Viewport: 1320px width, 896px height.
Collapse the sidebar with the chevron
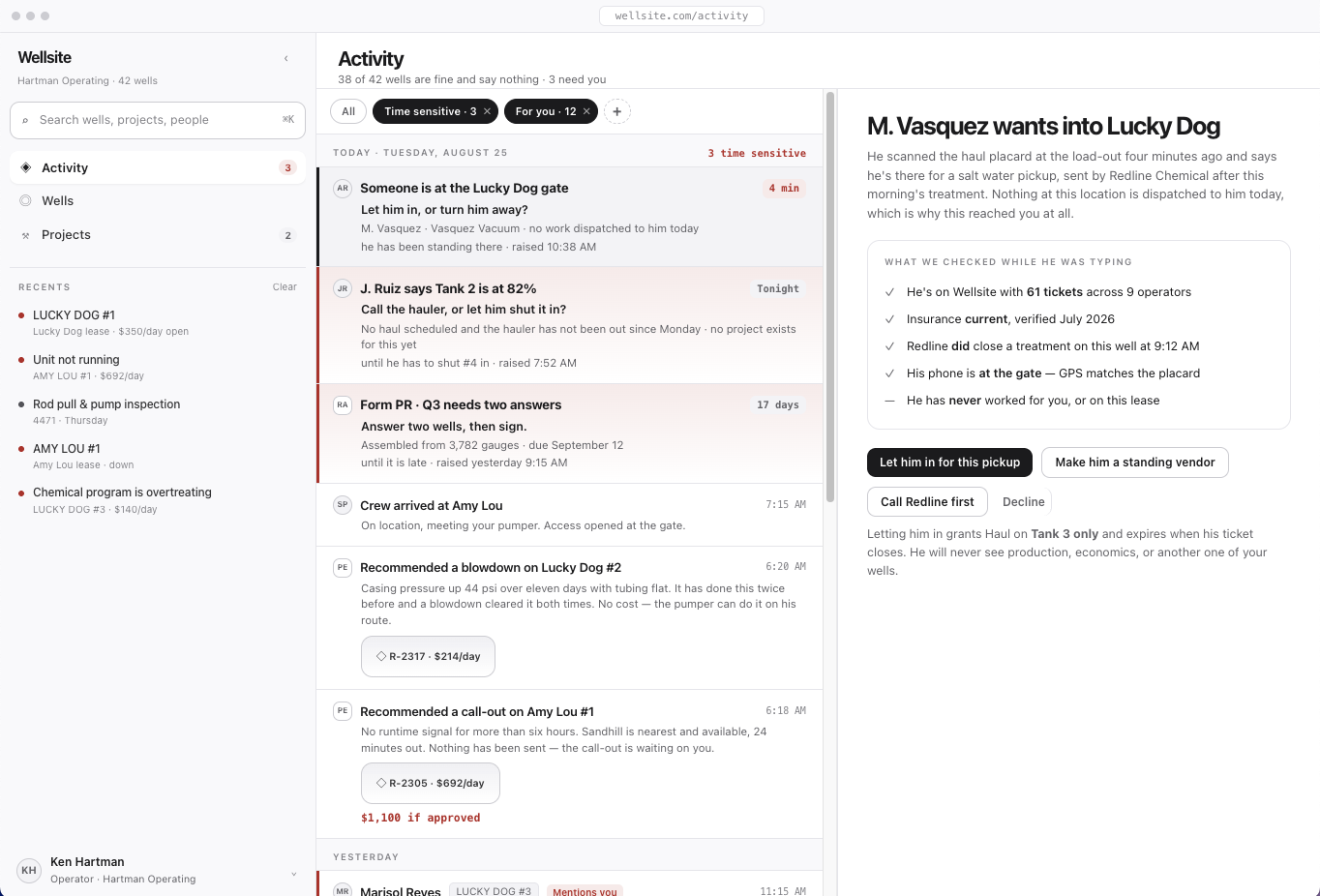pyautogui.click(x=285, y=59)
